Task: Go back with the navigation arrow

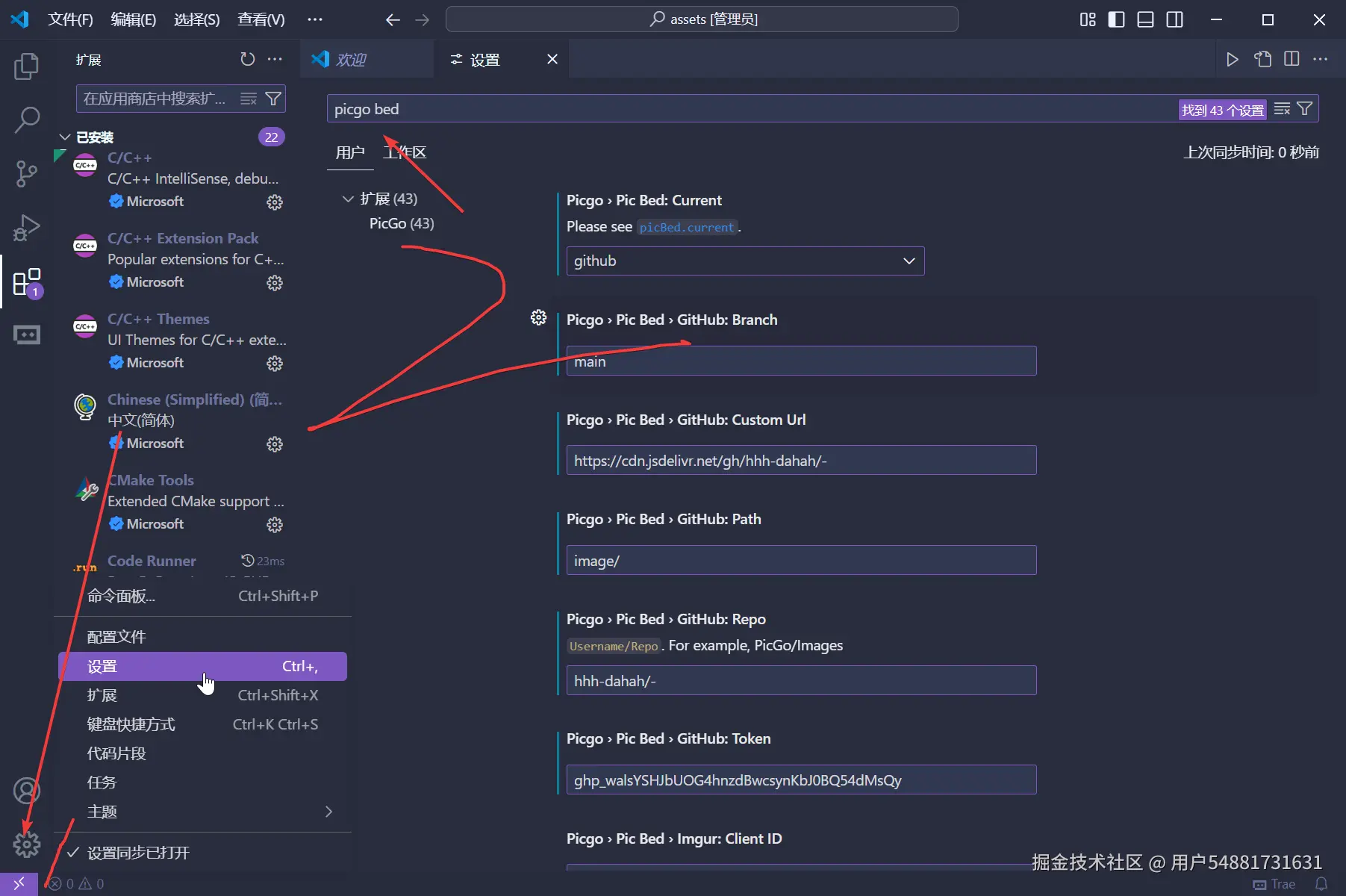Action: coord(393,19)
